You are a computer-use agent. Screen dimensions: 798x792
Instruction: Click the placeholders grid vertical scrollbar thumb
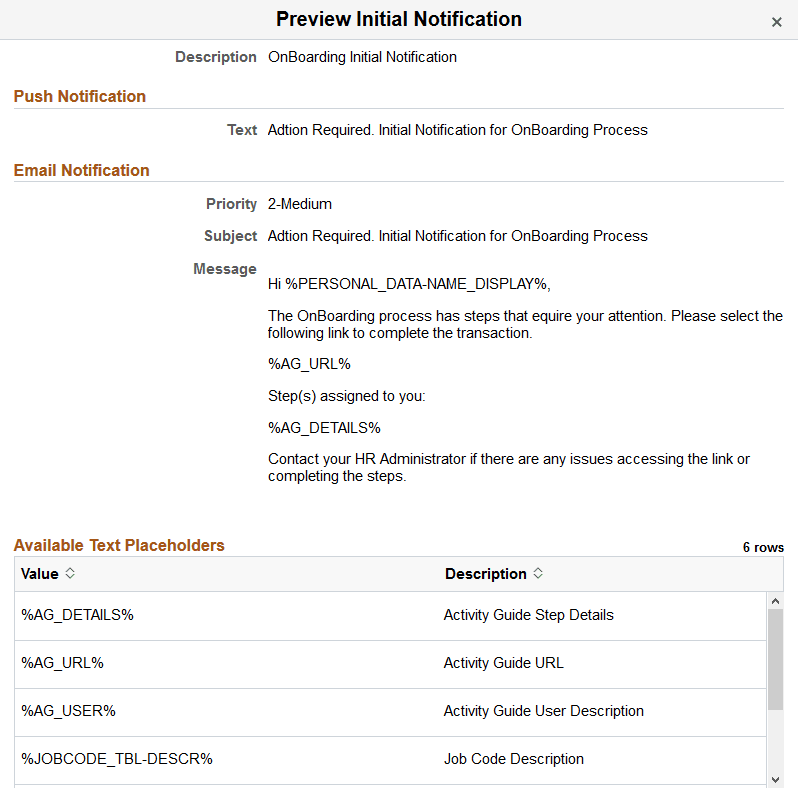click(x=775, y=659)
